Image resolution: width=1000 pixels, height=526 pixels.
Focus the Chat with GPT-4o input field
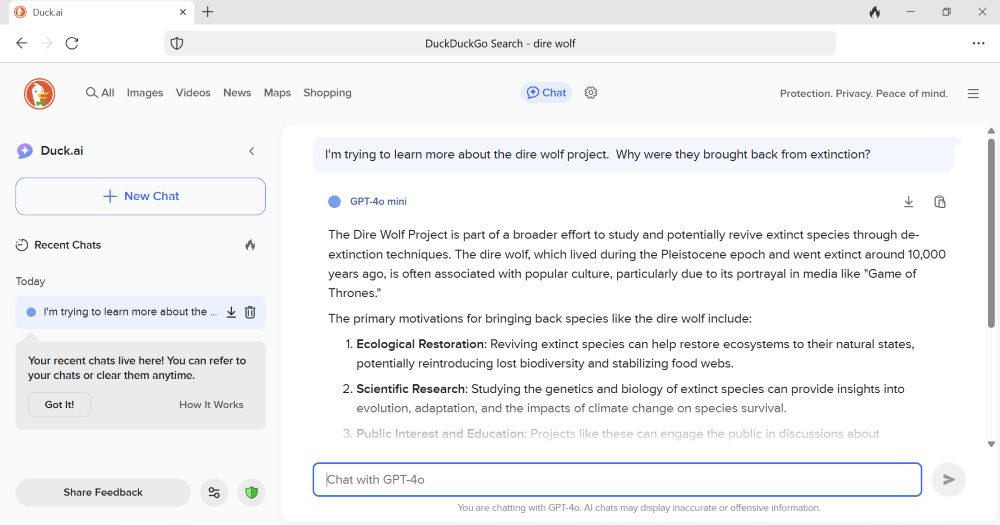tap(617, 479)
